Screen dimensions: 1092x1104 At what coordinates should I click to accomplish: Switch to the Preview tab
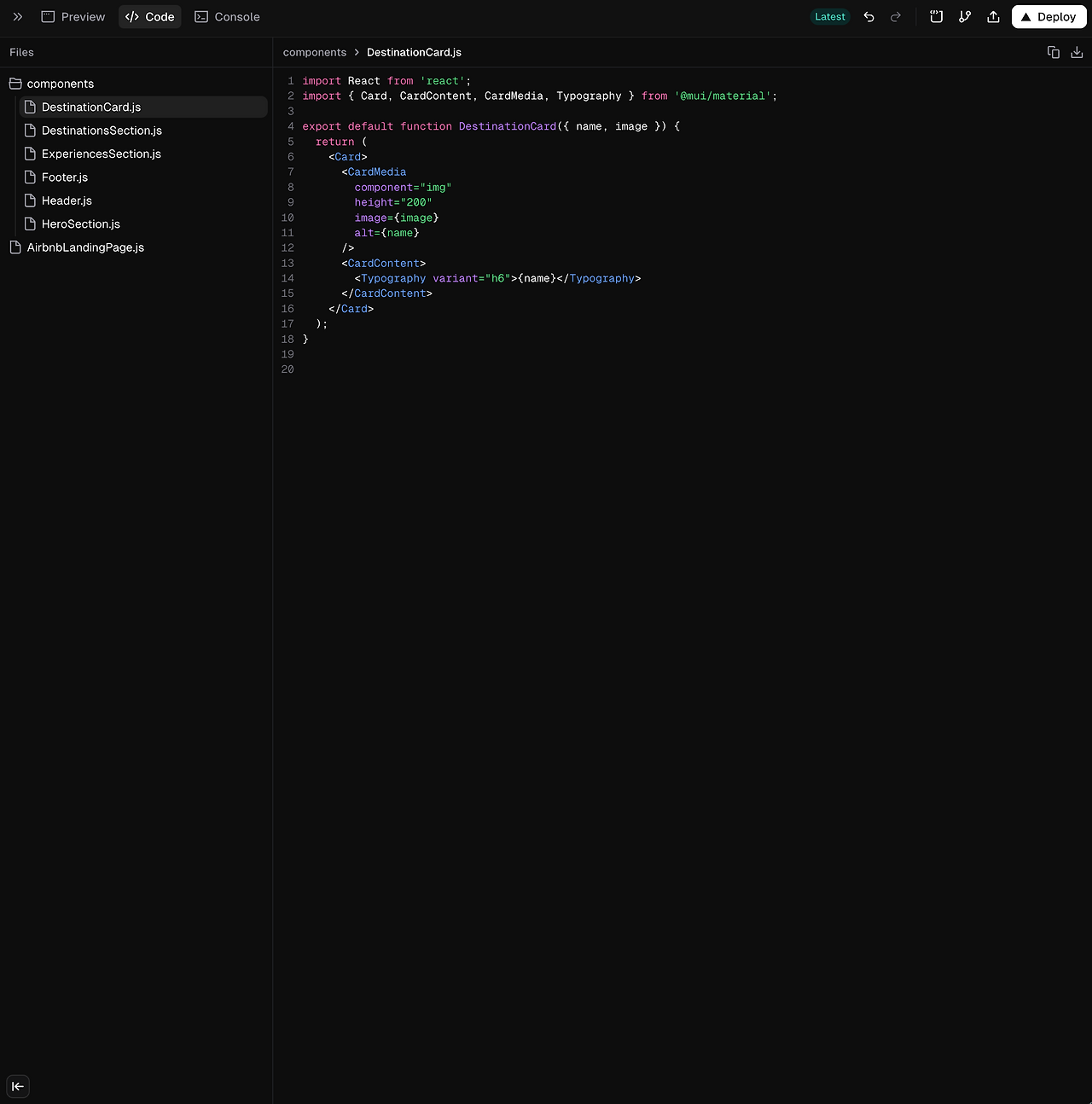pyautogui.click(x=73, y=16)
